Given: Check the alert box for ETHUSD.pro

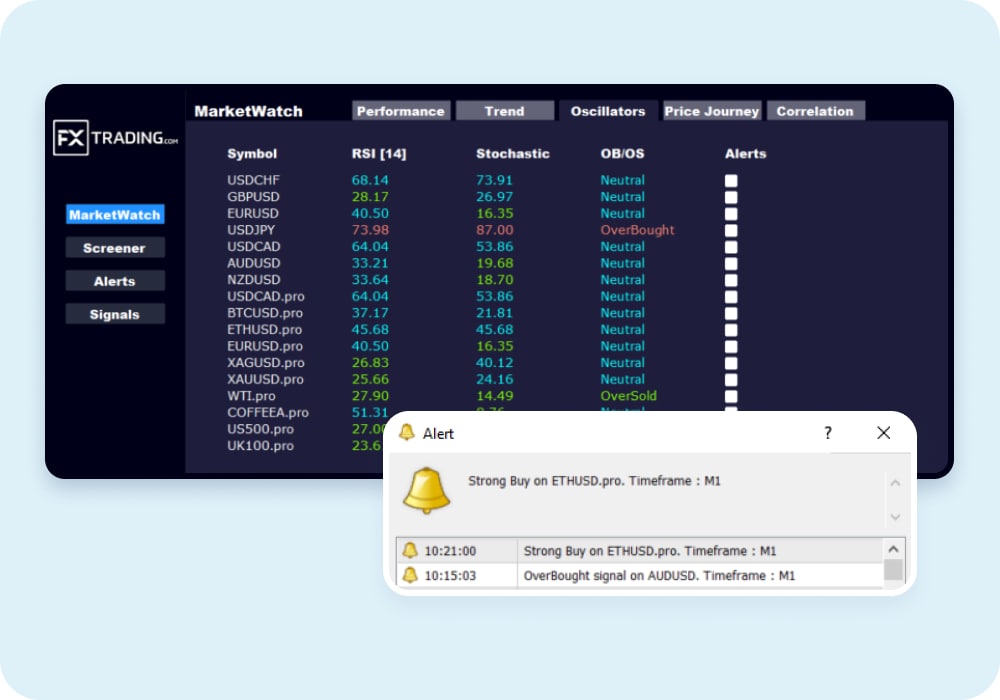Looking at the screenshot, I should 731,330.
